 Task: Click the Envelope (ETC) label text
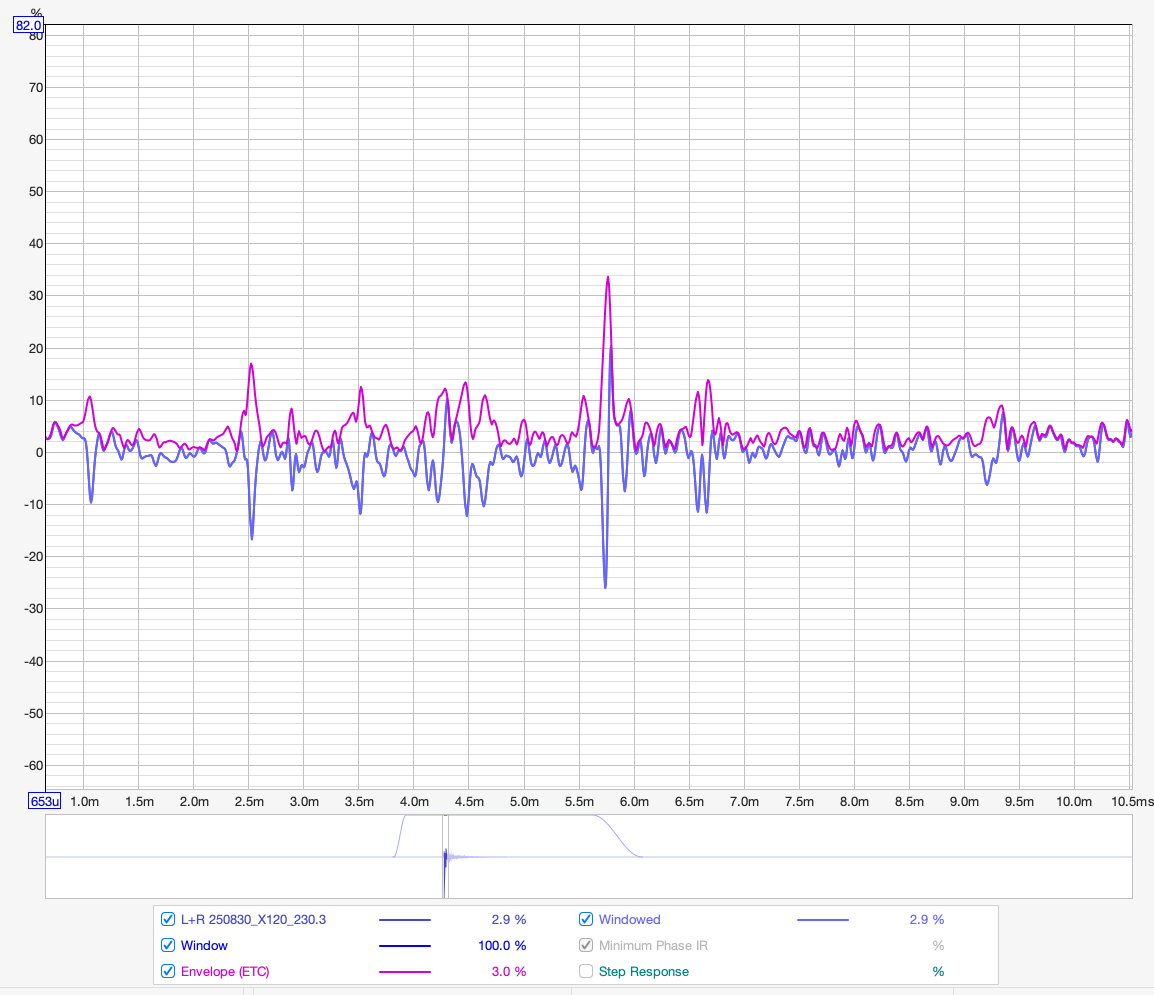(x=224, y=971)
